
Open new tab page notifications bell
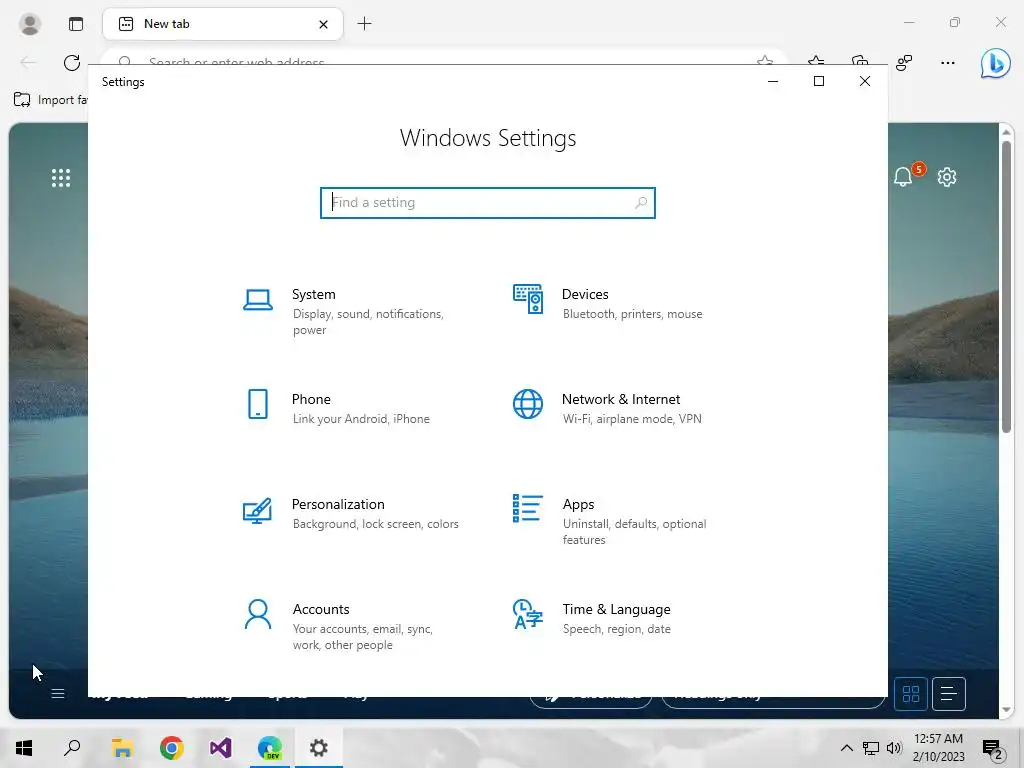click(x=903, y=177)
